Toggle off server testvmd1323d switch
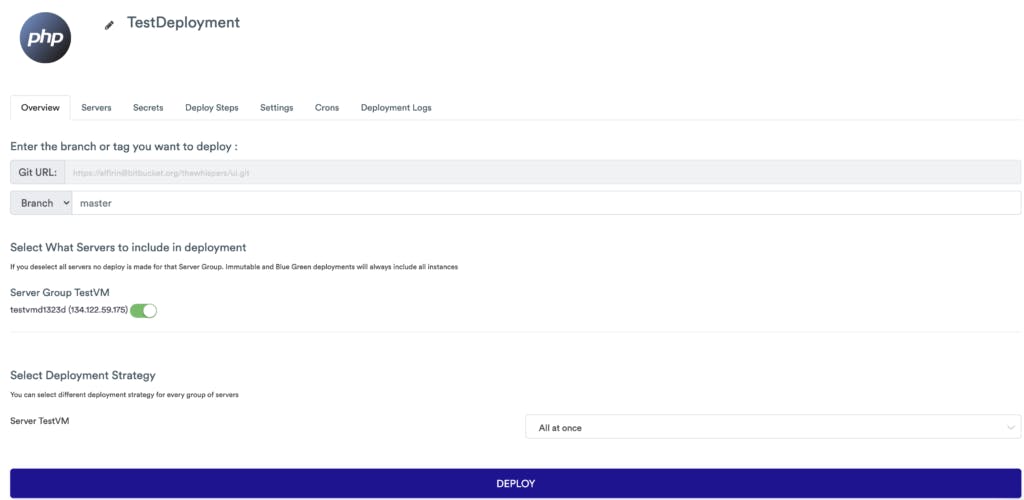The width and height of the screenshot is (1024, 500). [x=144, y=311]
